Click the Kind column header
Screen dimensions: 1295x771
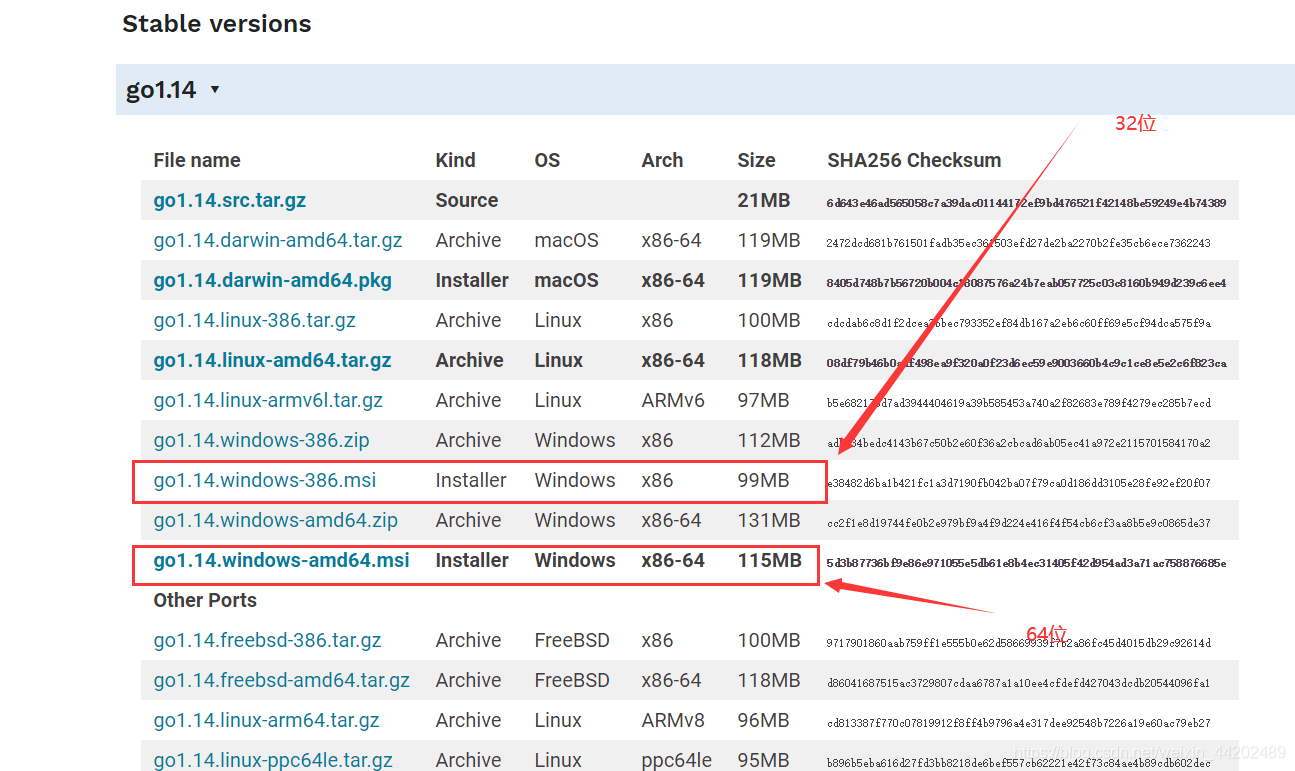456,160
